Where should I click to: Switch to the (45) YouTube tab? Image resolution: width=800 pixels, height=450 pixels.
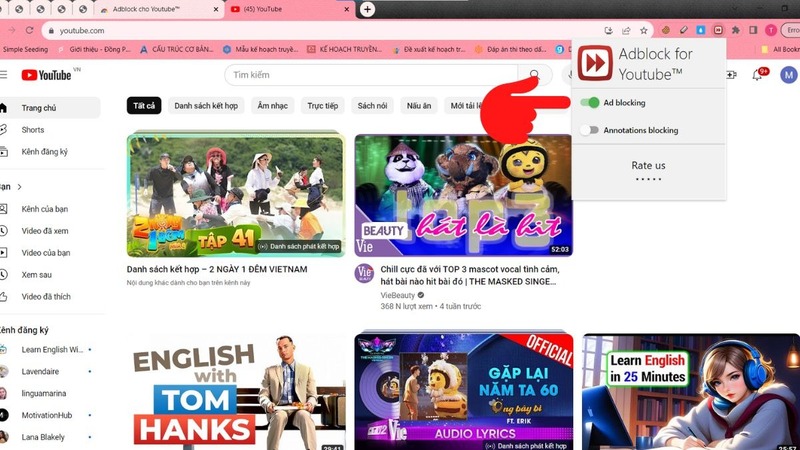(290, 9)
